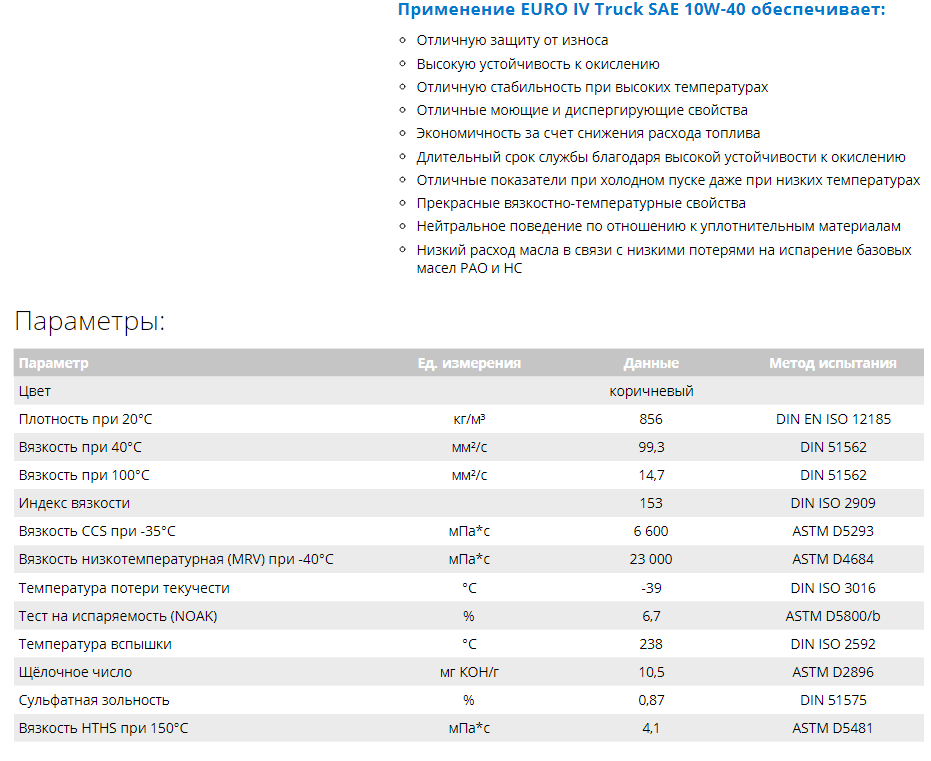Click the bullet starting 'Длительный срок службы'

click(x=661, y=157)
